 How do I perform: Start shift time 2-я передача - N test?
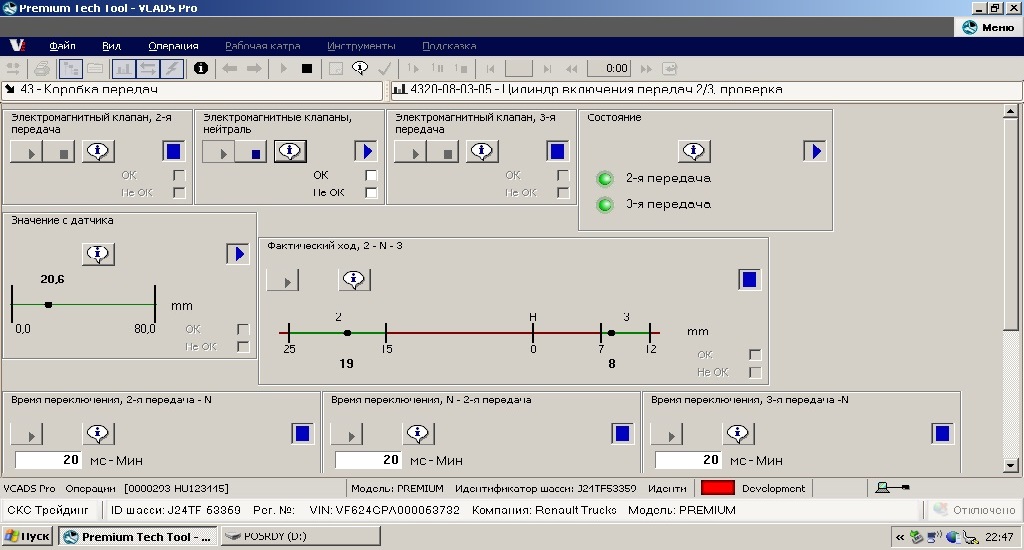point(27,434)
